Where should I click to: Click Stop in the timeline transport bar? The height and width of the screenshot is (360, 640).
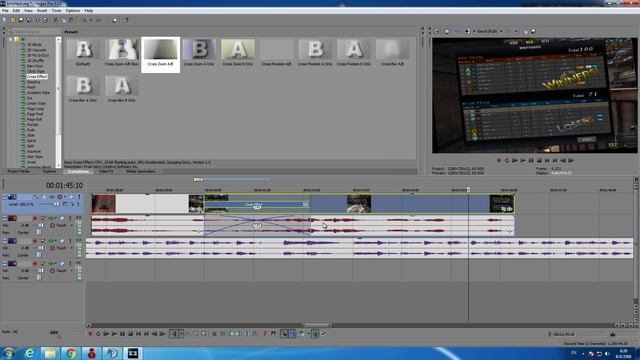pos(130,334)
